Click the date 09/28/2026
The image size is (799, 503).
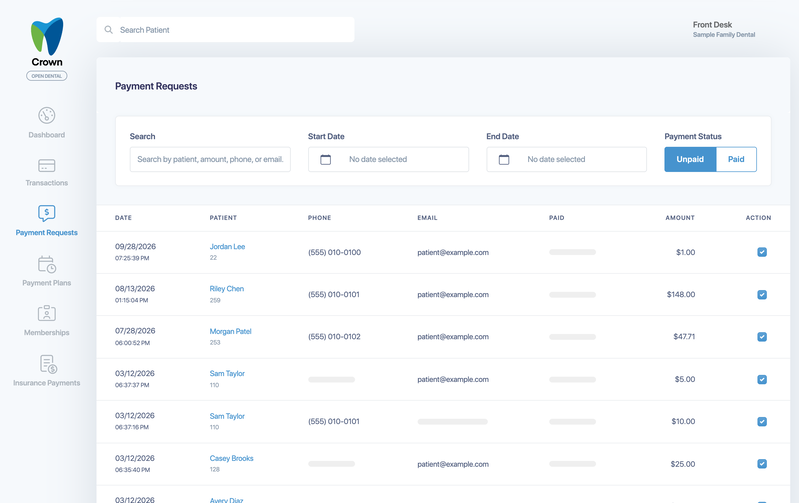tap(135, 247)
